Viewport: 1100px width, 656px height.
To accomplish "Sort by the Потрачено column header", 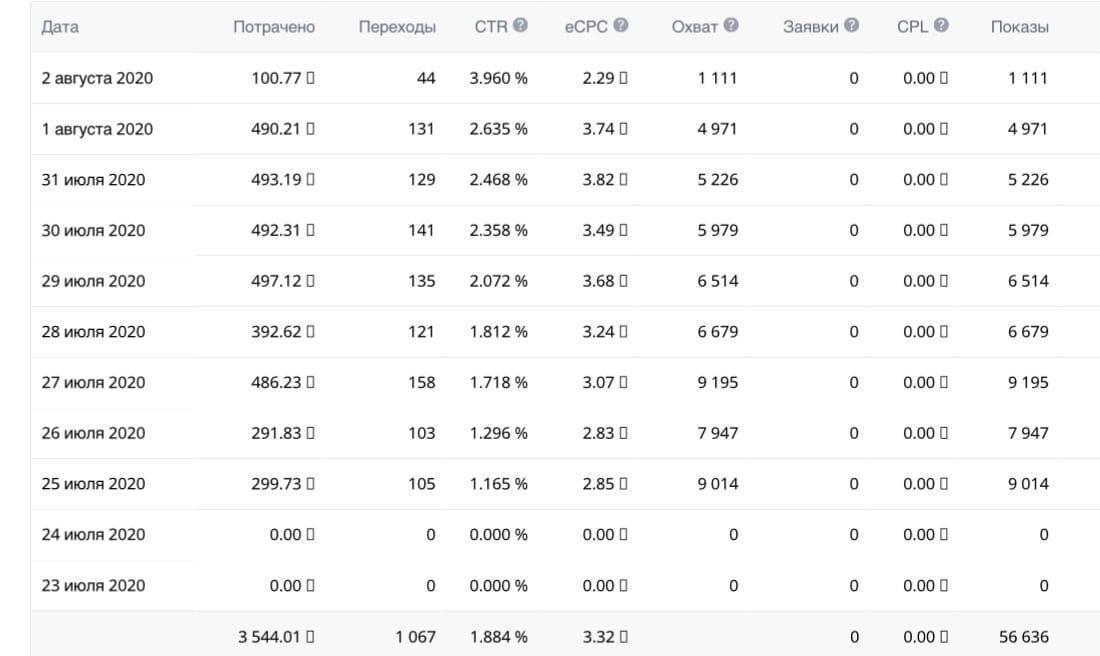I will click(x=273, y=27).
